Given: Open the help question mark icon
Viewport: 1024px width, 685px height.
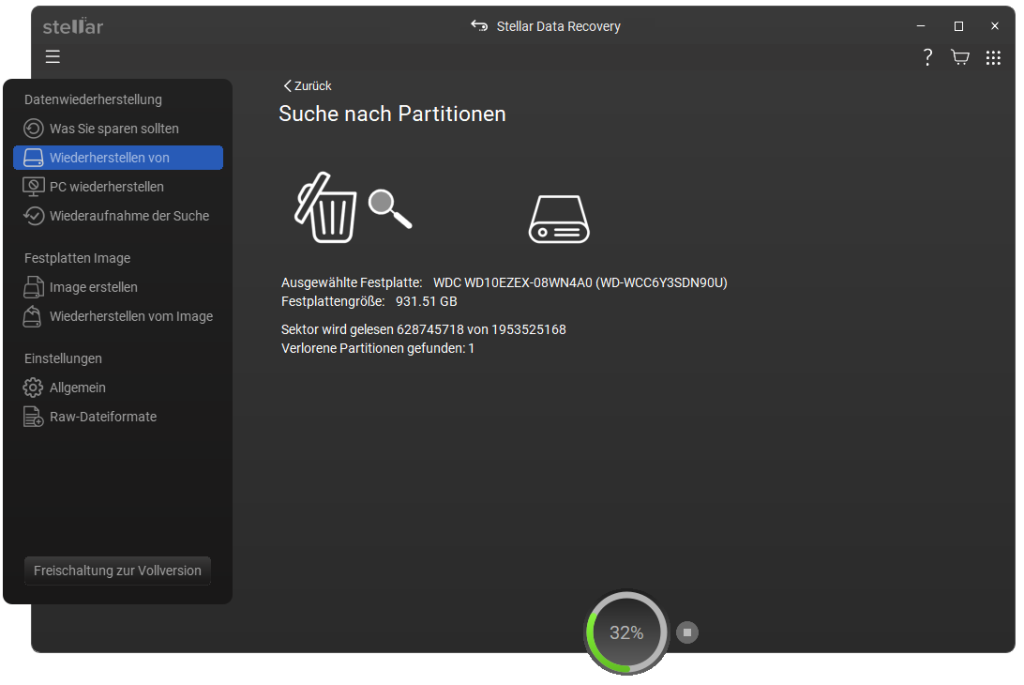Looking at the screenshot, I should (927, 57).
